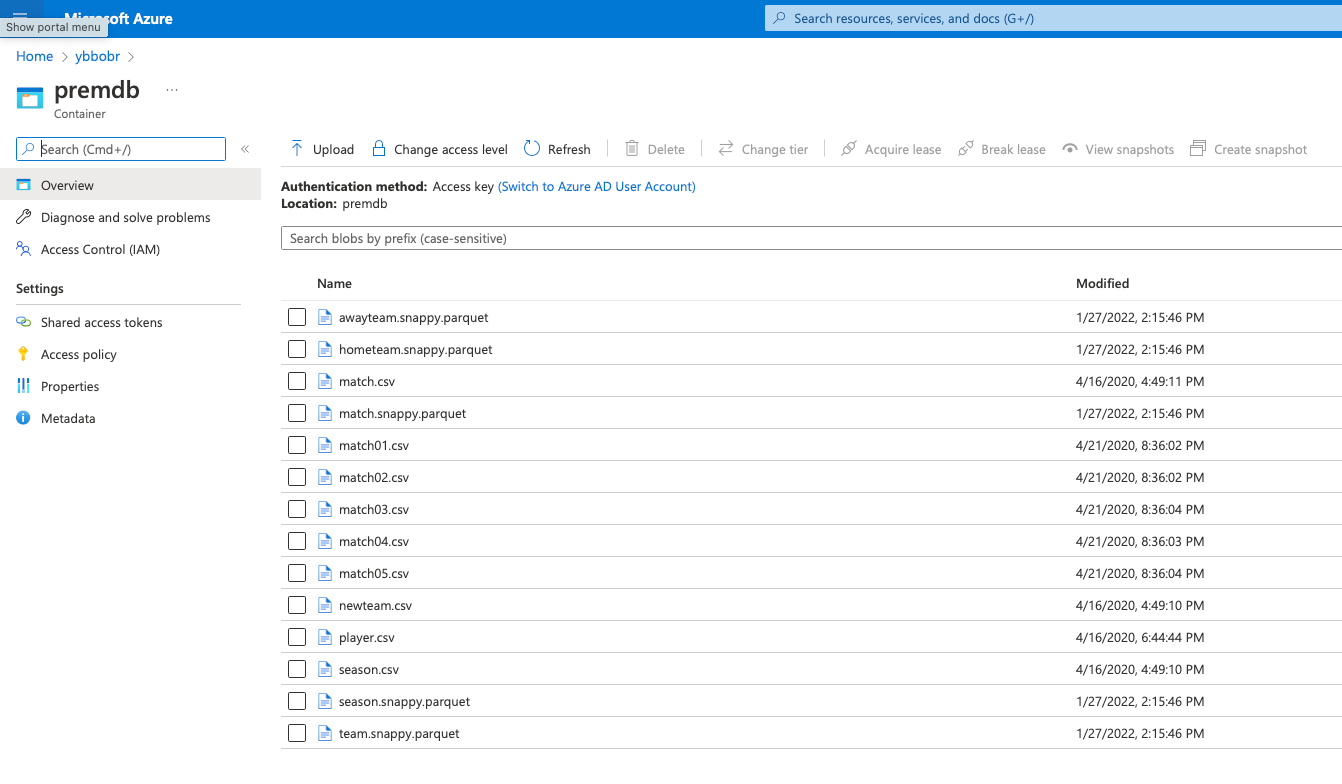Open the Metadata info icon
Image resolution: width=1342 pixels, height=784 pixels.
pos(24,418)
